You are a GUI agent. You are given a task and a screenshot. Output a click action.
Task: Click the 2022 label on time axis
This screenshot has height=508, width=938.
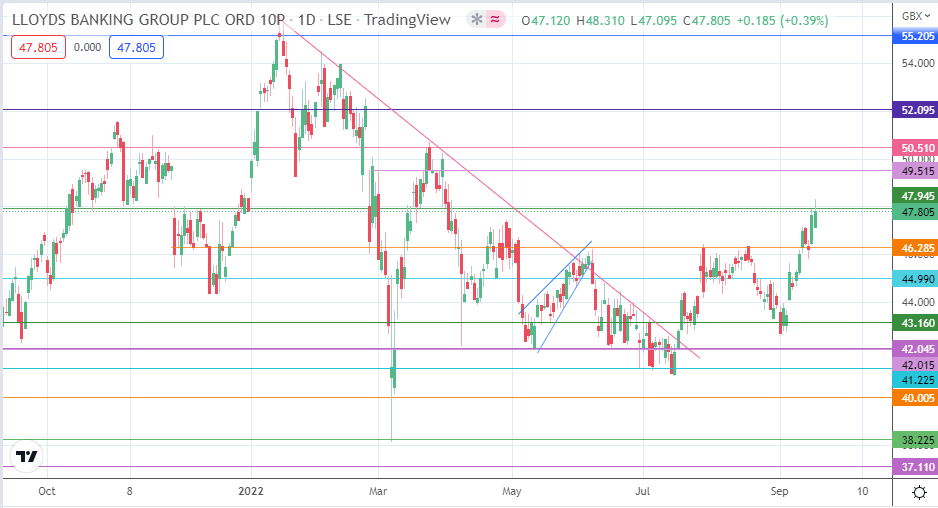click(251, 491)
